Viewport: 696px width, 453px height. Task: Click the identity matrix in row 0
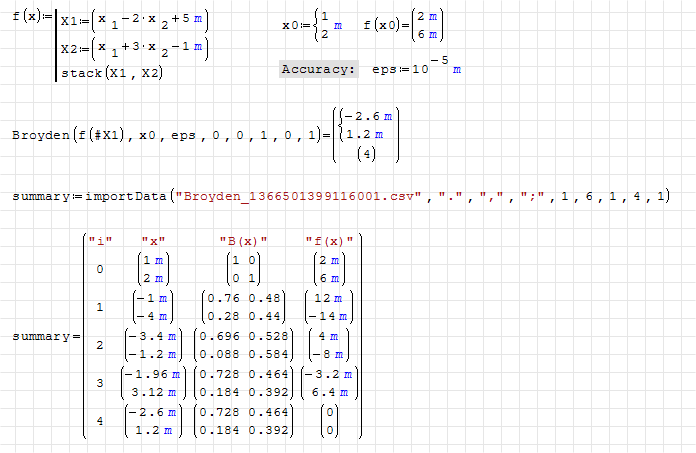point(242,270)
